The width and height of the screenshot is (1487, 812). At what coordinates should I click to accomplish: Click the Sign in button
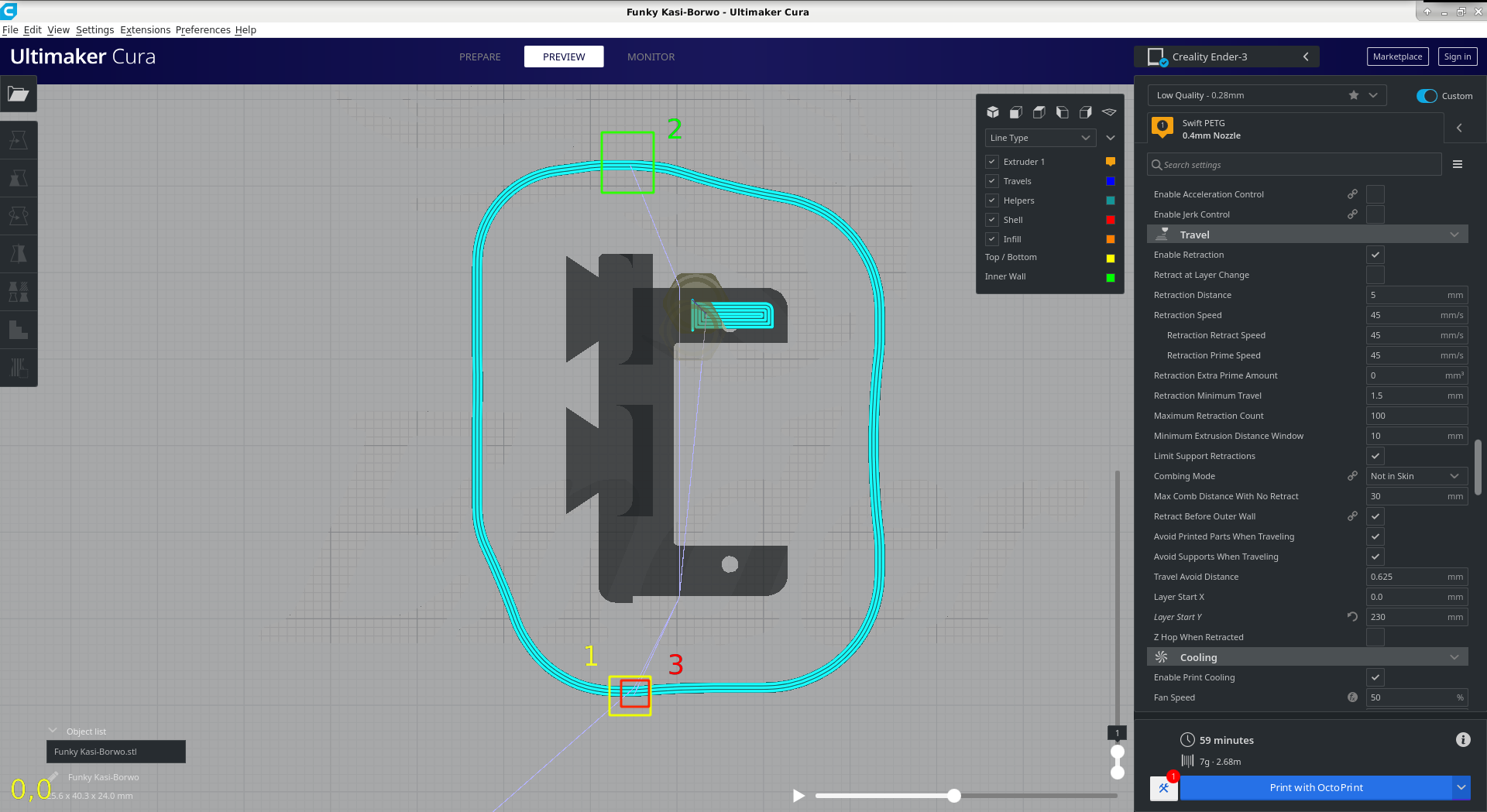tap(1458, 57)
